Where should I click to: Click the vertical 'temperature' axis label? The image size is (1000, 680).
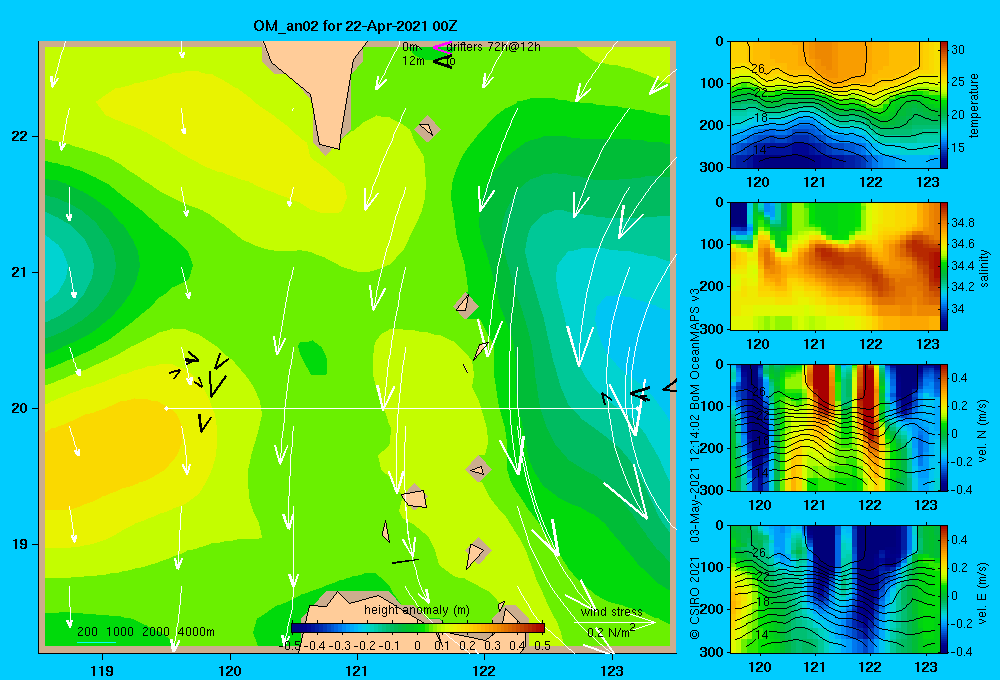point(974,105)
